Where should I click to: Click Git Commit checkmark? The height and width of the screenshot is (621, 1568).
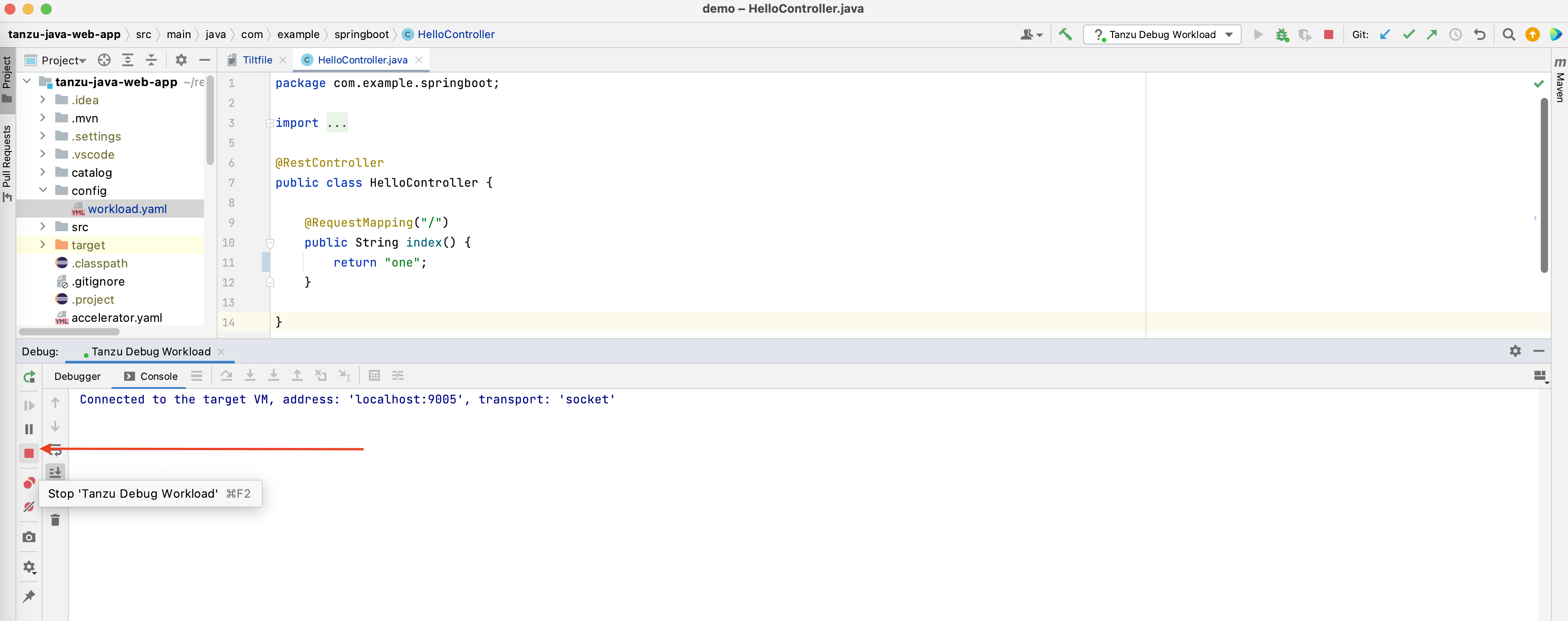pyautogui.click(x=1408, y=35)
